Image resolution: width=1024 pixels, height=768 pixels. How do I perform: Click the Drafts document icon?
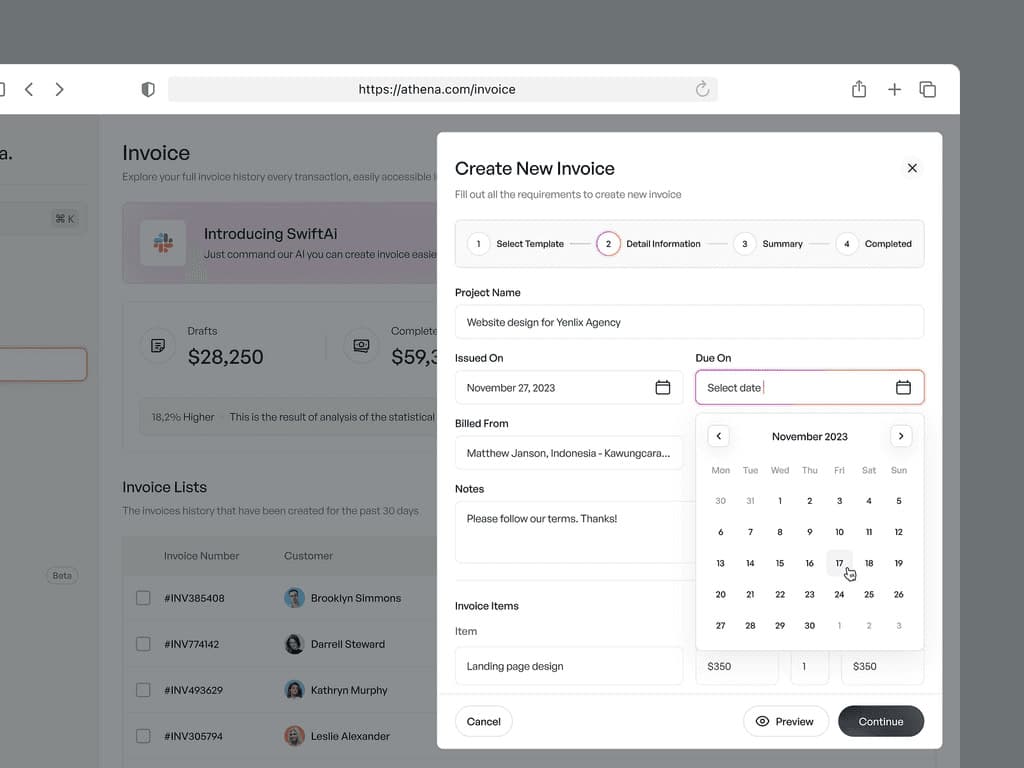pyautogui.click(x=157, y=345)
